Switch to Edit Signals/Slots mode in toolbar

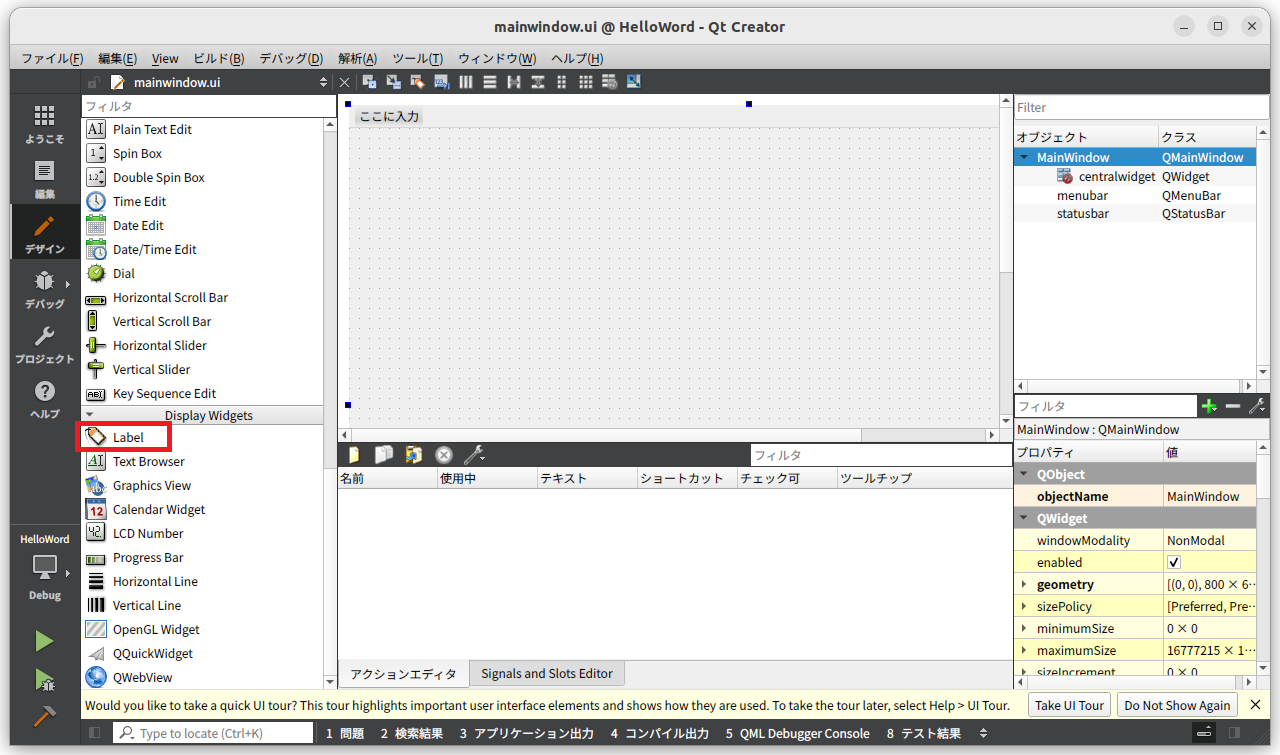[392, 81]
